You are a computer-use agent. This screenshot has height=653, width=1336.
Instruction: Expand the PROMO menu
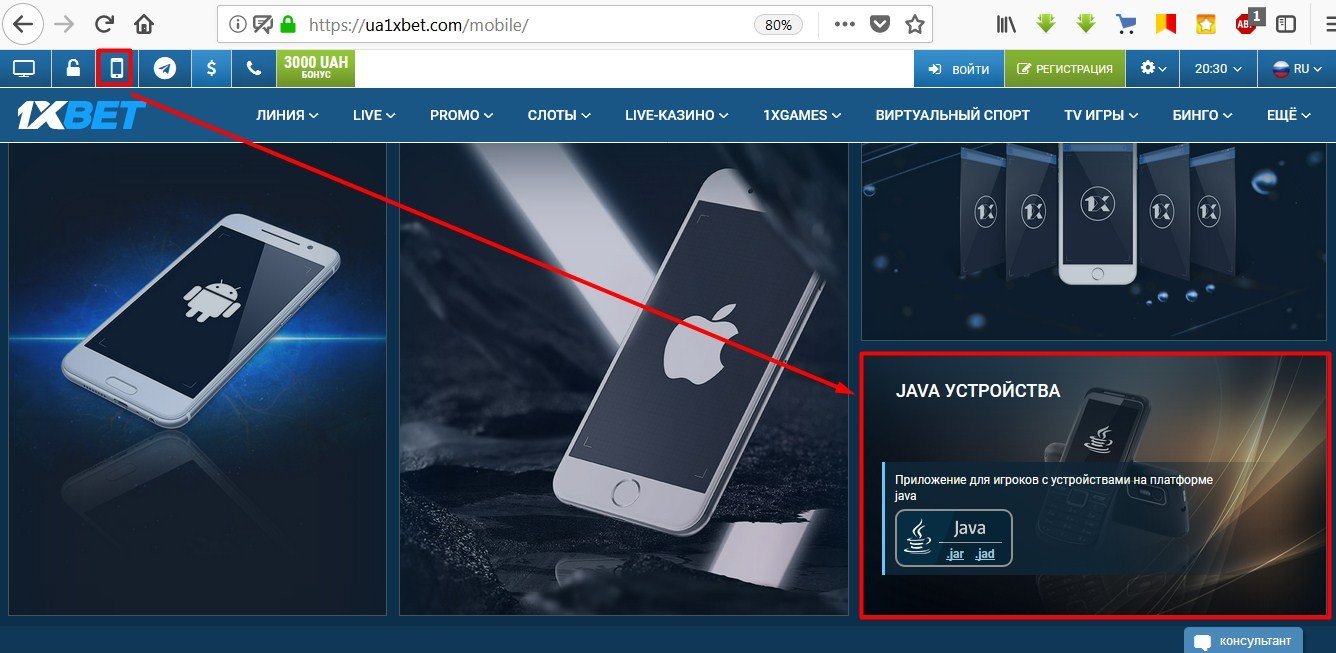[461, 115]
